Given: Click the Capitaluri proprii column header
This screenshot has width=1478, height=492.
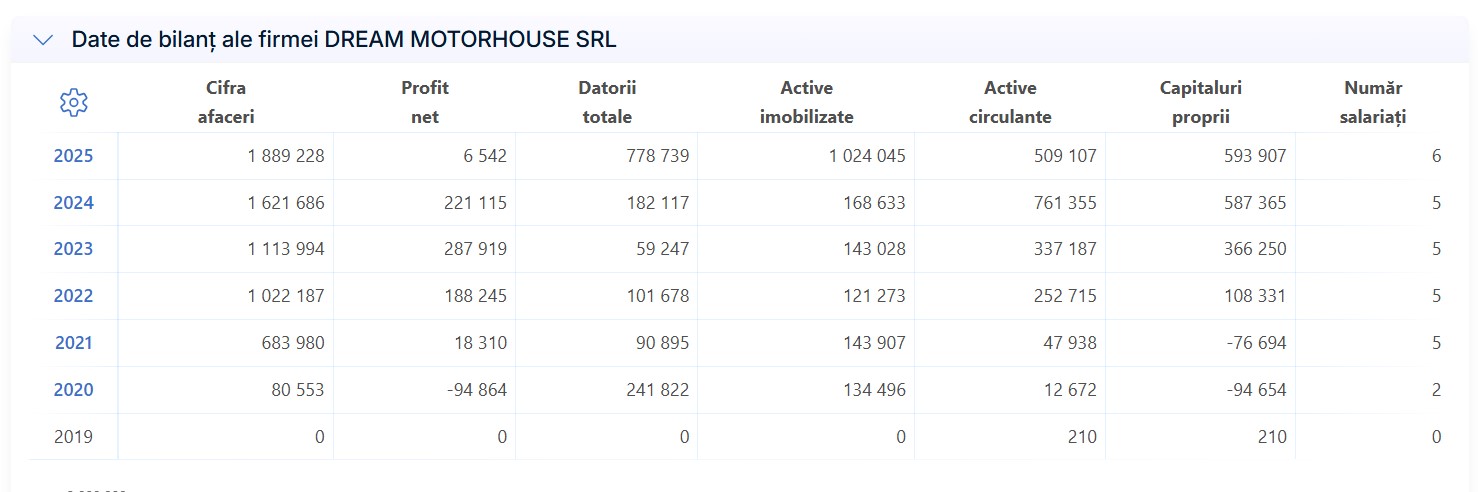Looking at the screenshot, I should point(1201,102).
